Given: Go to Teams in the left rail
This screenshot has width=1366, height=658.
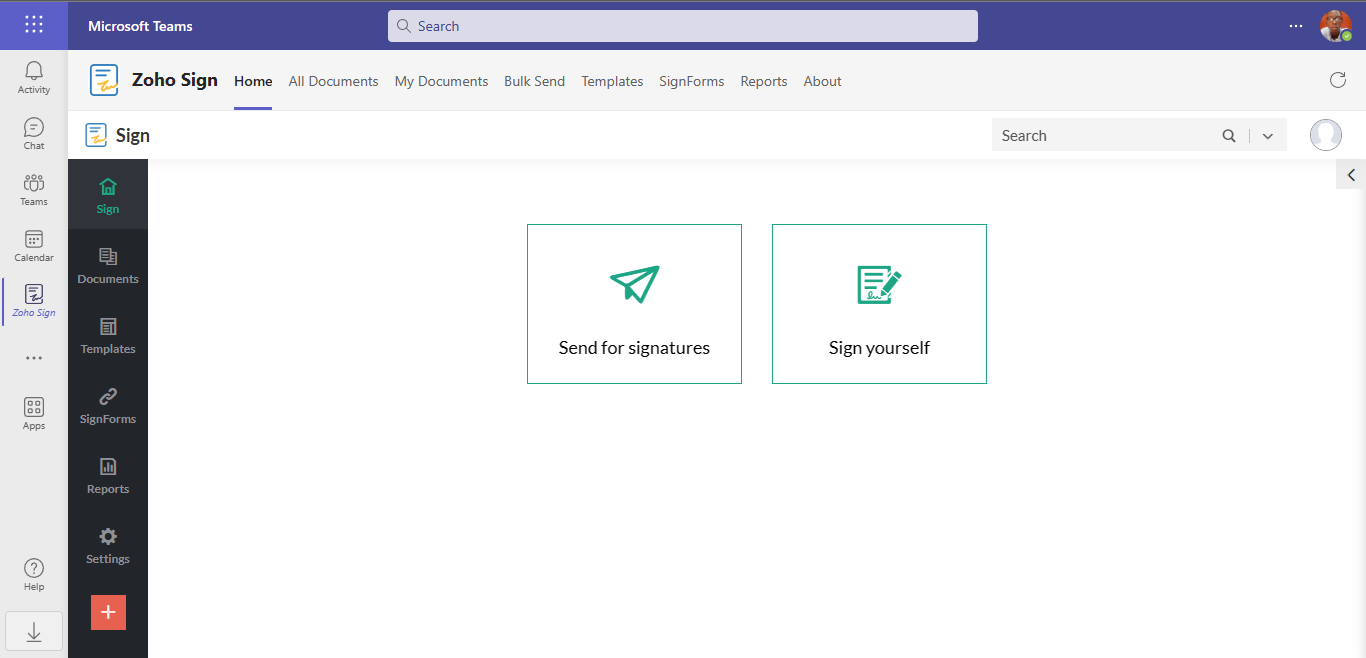Looking at the screenshot, I should 34,190.
